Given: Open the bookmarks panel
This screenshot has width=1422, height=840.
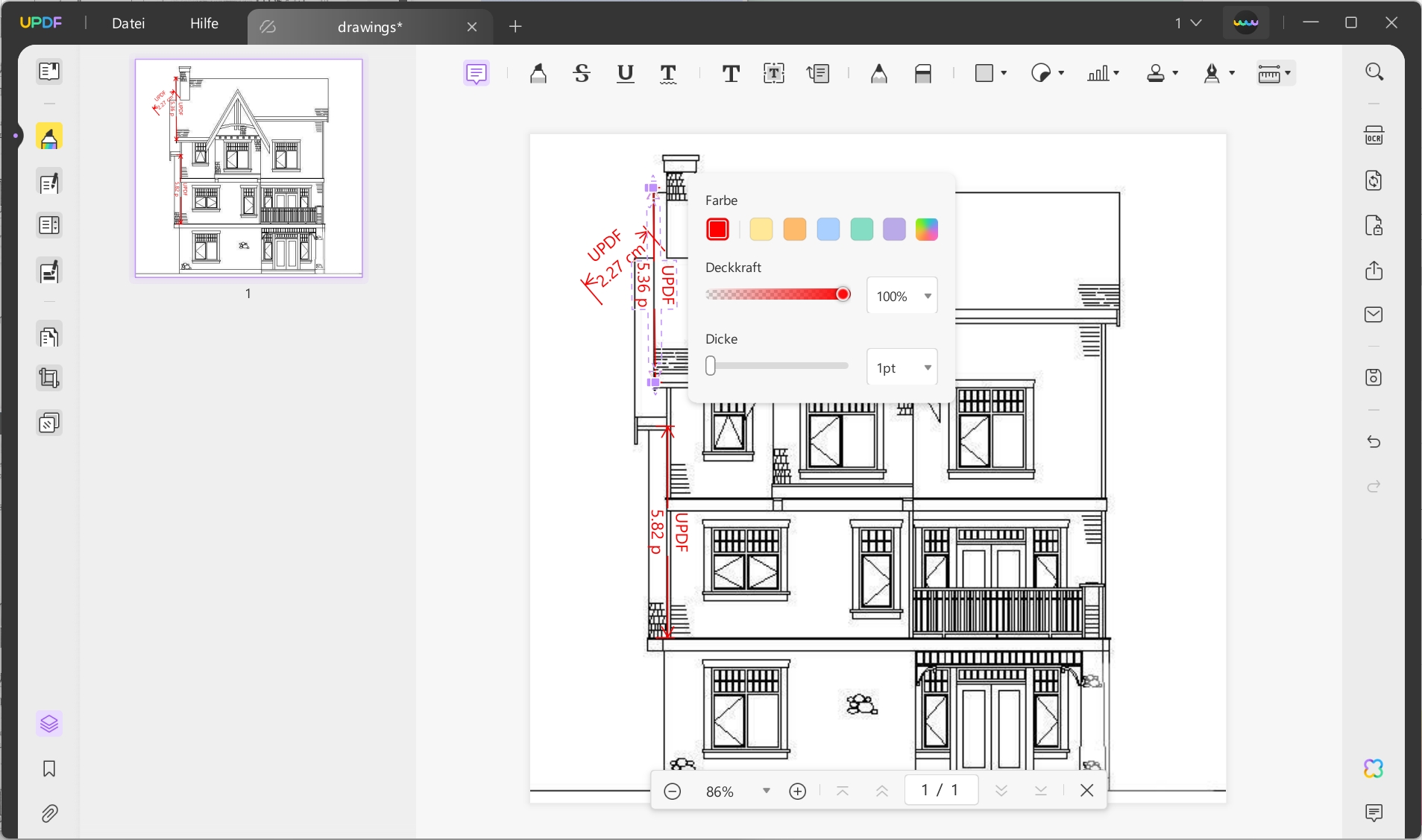Looking at the screenshot, I should coord(49,768).
